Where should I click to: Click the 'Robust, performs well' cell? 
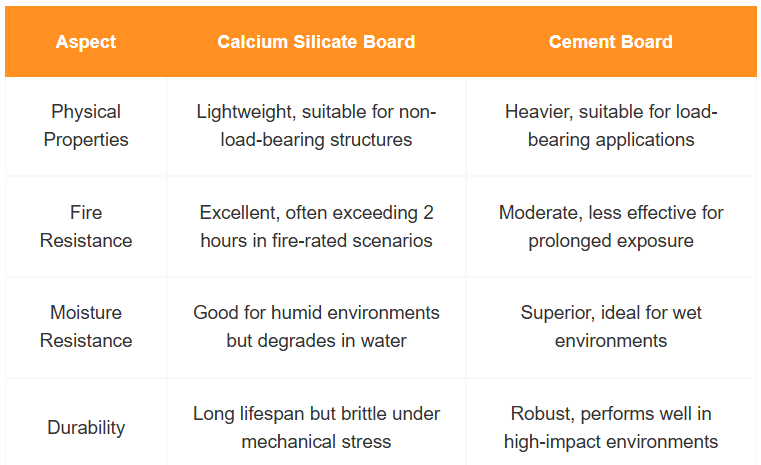click(610, 427)
